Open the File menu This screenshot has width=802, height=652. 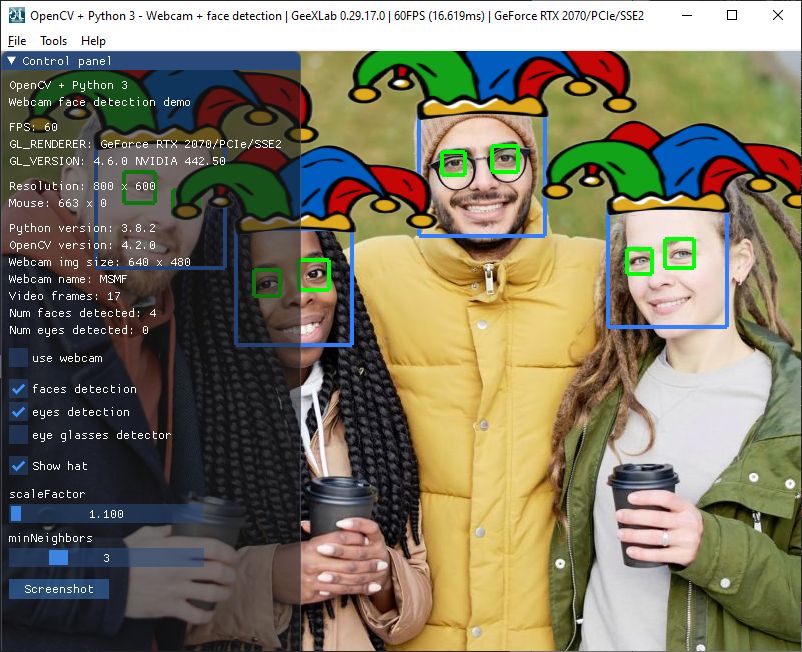(17, 41)
